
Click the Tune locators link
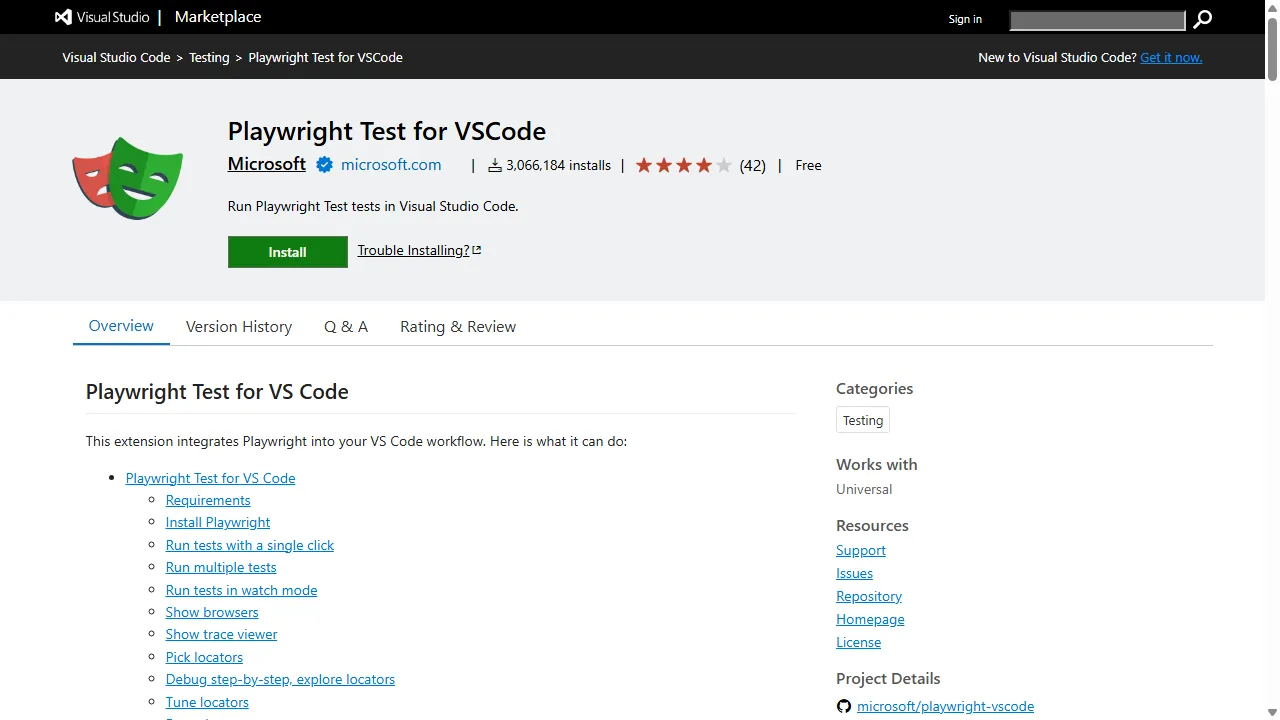207,702
